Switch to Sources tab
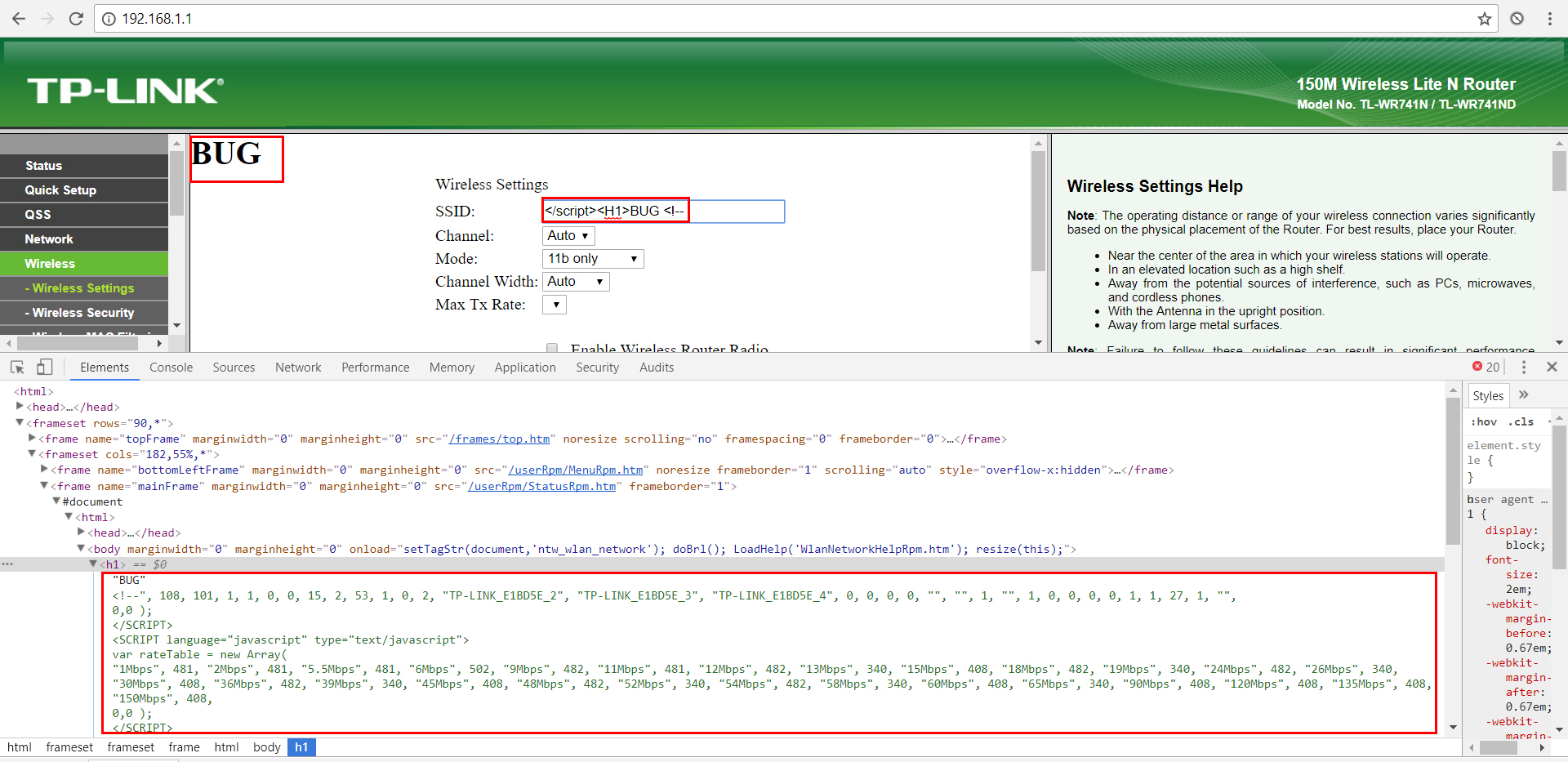The height and width of the screenshot is (762, 1568). tap(234, 368)
